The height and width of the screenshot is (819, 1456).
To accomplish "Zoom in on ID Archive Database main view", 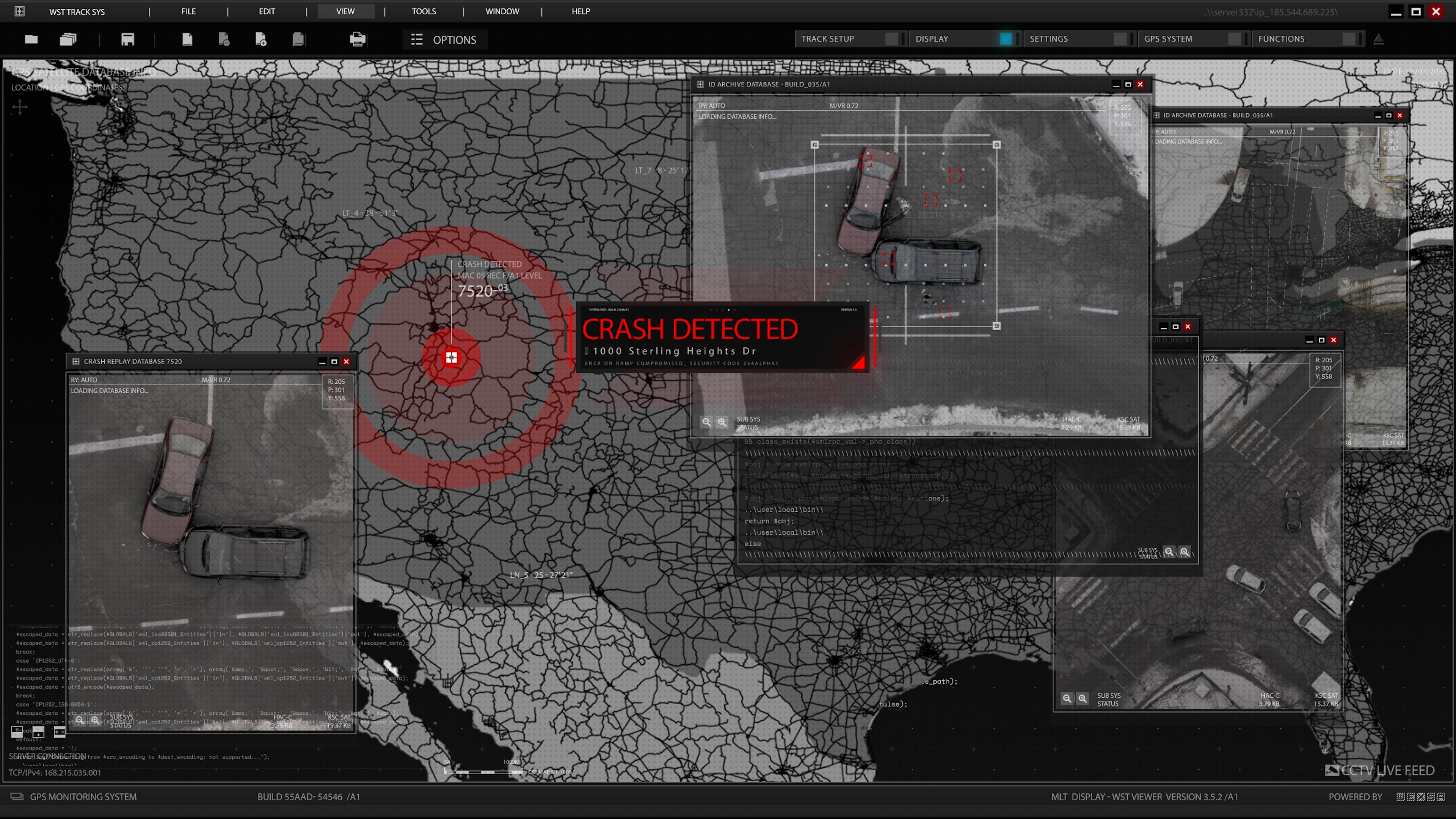I will pyautogui.click(x=722, y=422).
